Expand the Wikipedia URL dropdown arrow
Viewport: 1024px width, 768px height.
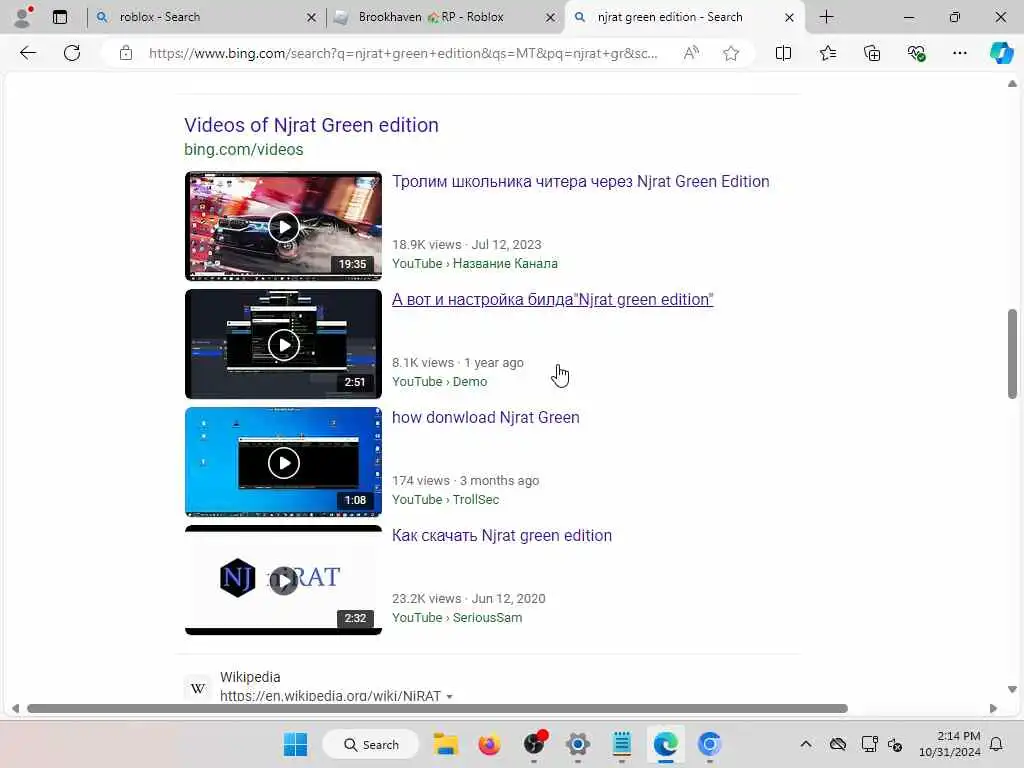(449, 697)
